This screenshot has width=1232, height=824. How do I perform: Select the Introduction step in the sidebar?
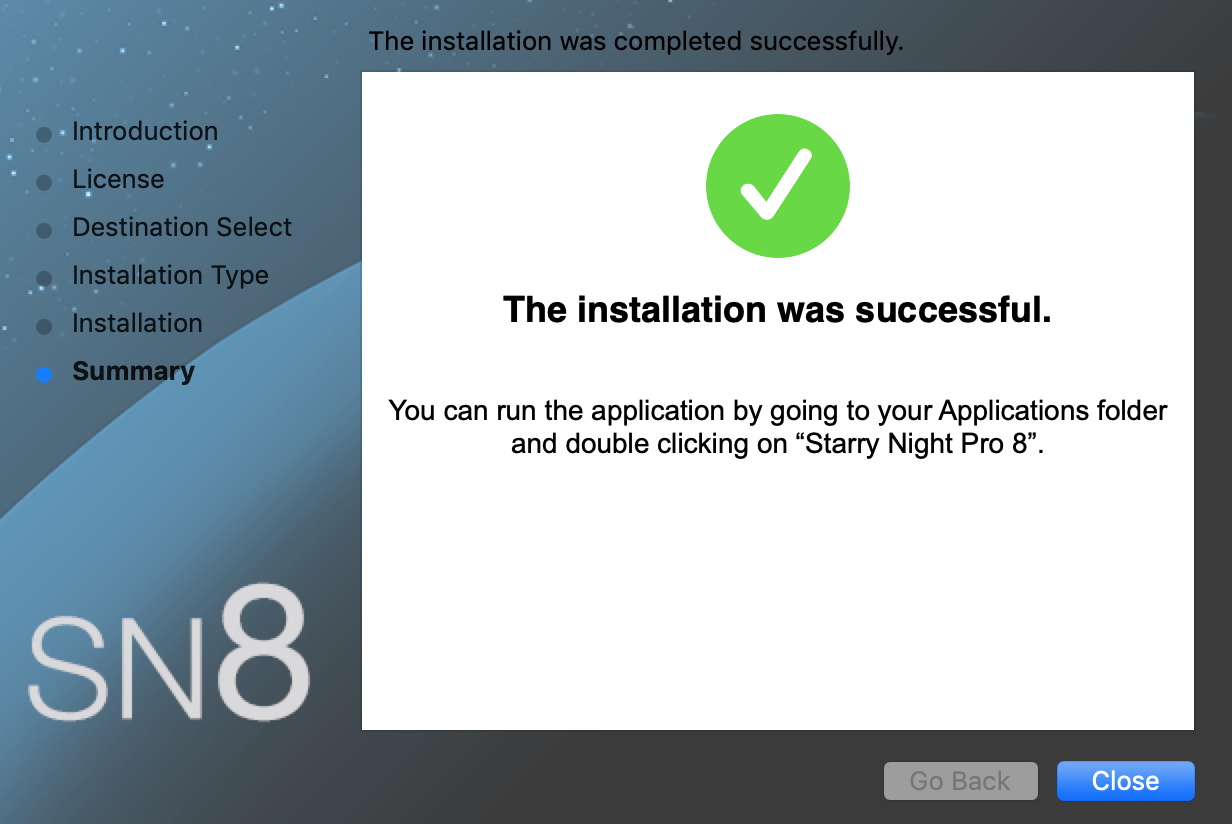[145, 131]
